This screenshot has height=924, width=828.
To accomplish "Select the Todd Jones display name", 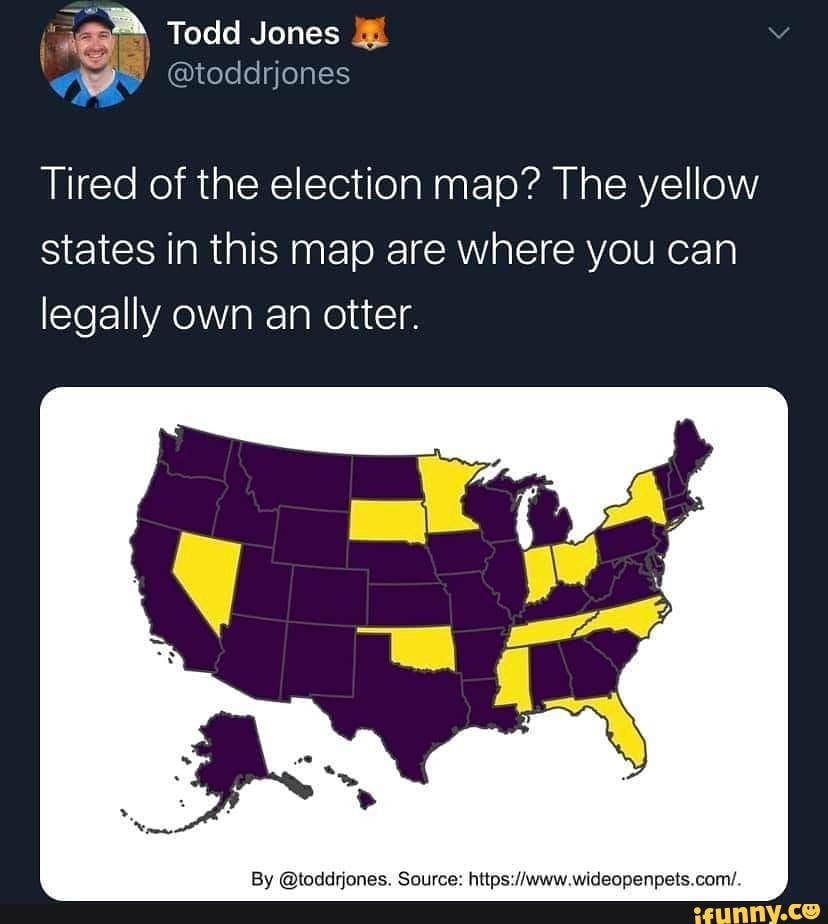I will (253, 31).
